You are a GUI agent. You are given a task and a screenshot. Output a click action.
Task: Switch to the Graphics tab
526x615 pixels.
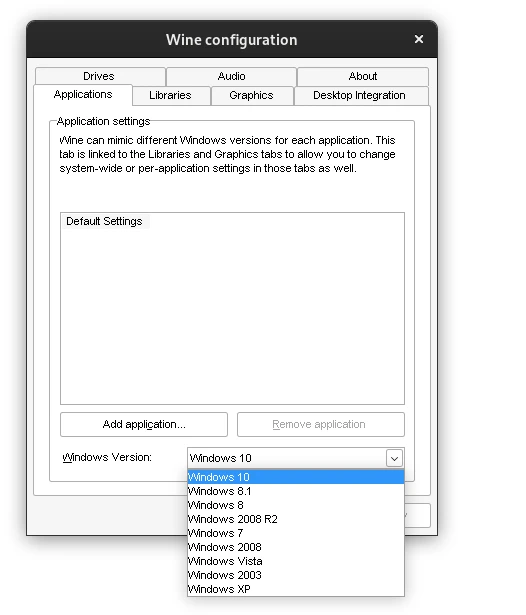(x=252, y=95)
